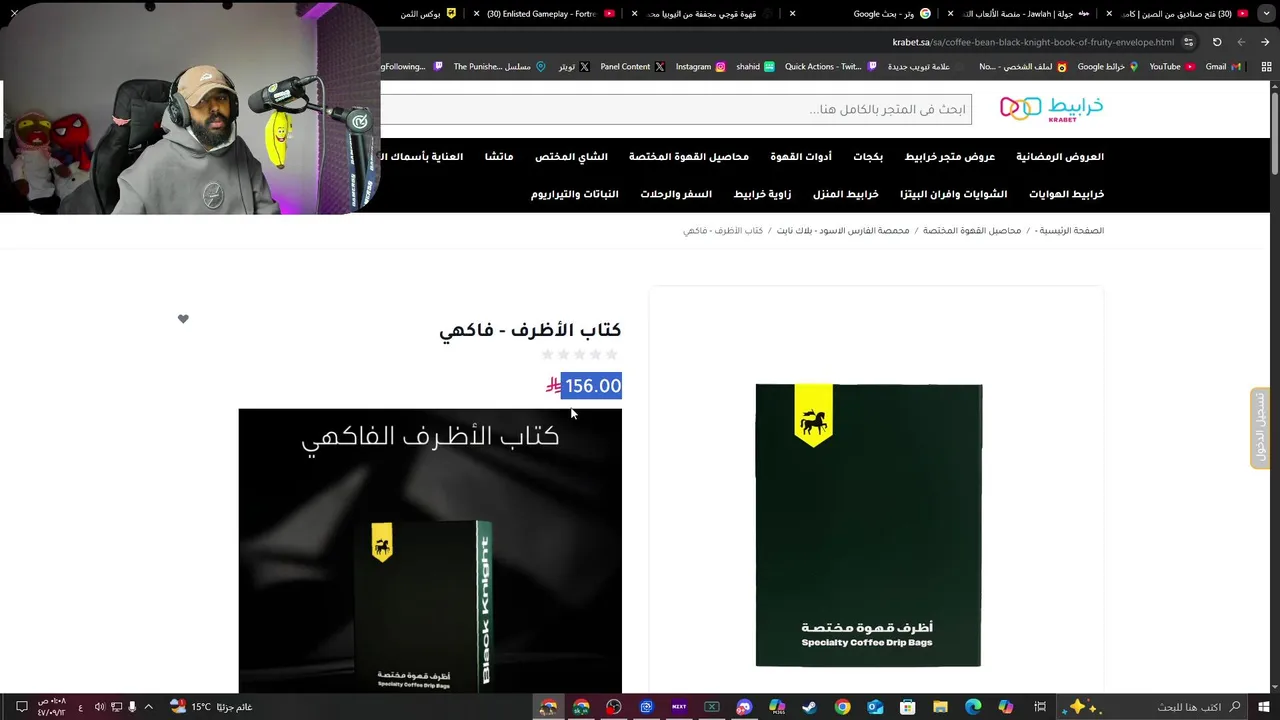Click the Krabet store logo

pos(1051,108)
